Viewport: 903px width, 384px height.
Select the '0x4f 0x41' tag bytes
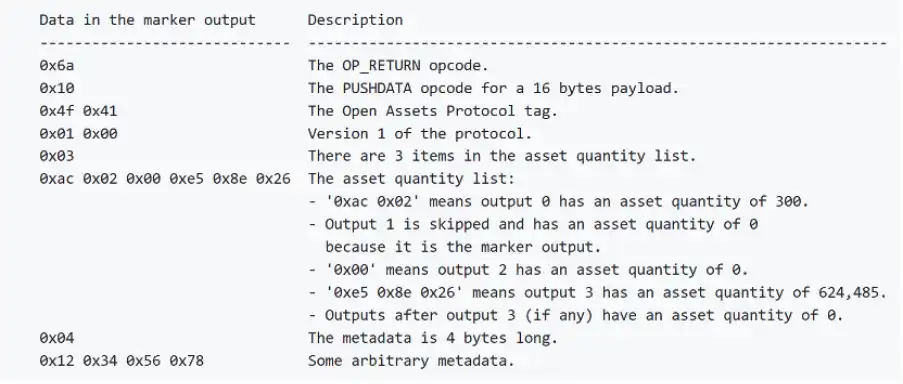(x=78, y=111)
